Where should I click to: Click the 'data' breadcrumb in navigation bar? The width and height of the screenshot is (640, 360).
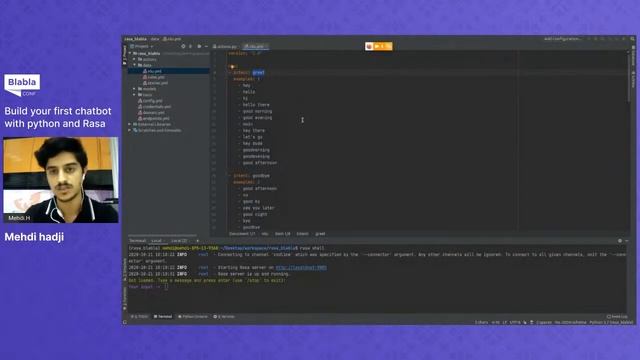[x=155, y=39]
